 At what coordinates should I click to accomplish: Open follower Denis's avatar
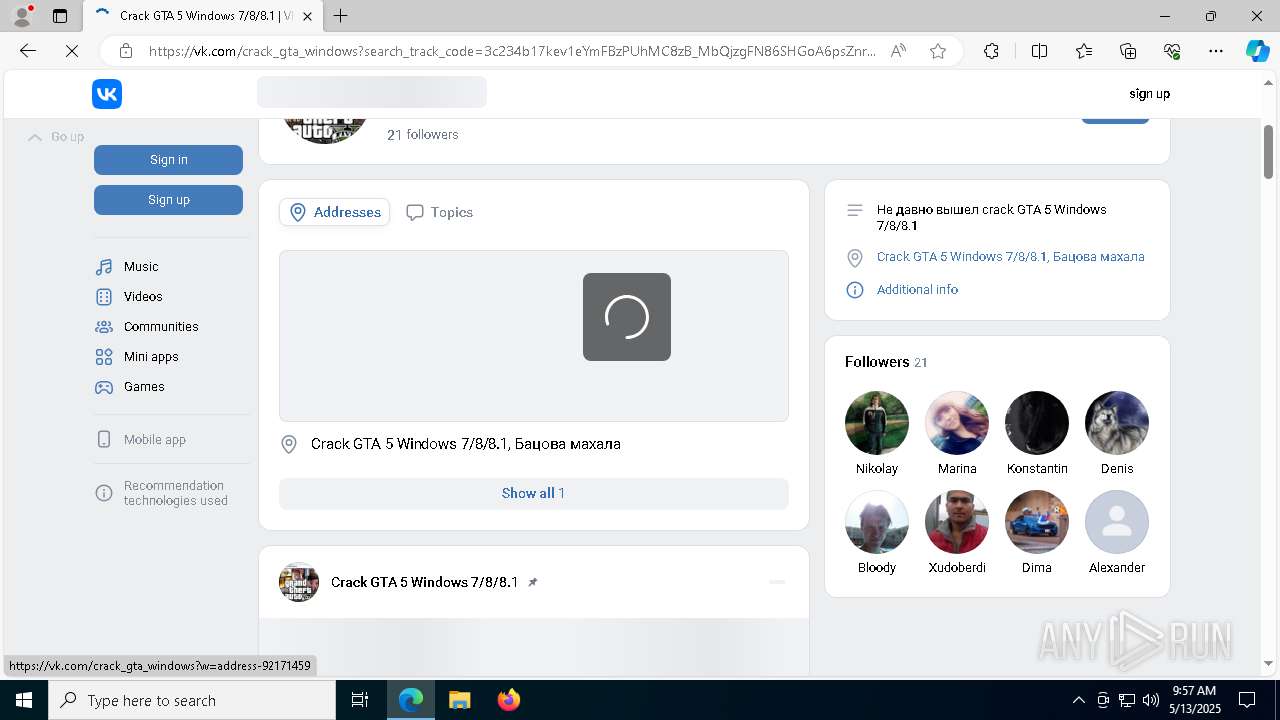coord(1117,423)
